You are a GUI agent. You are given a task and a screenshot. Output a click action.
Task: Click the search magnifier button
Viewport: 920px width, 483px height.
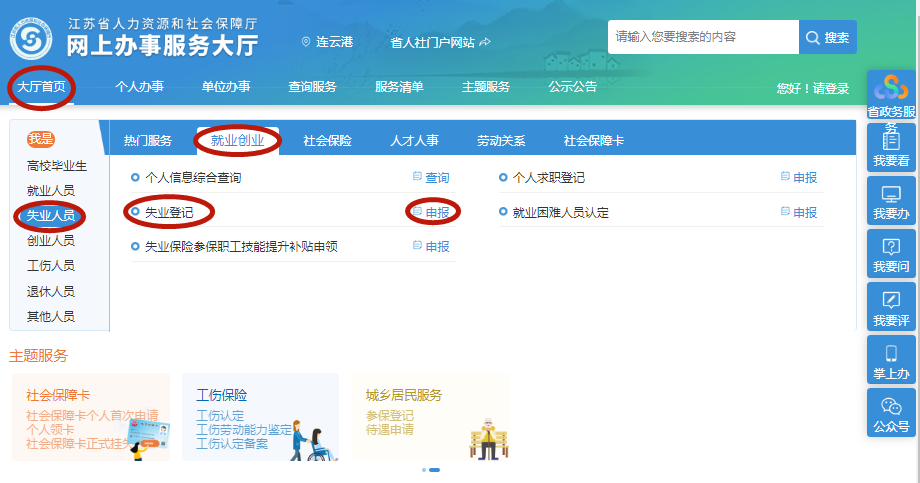click(827, 37)
